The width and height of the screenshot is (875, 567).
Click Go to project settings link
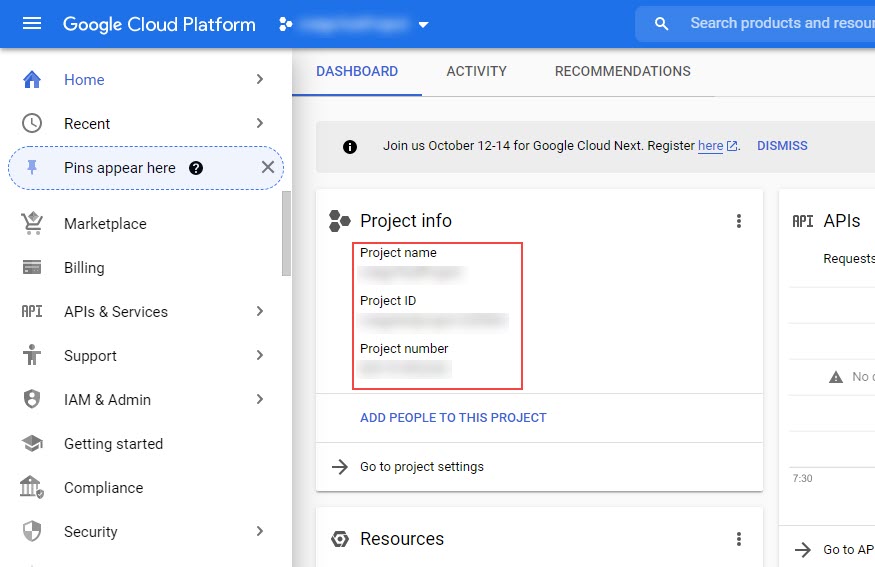click(x=422, y=467)
